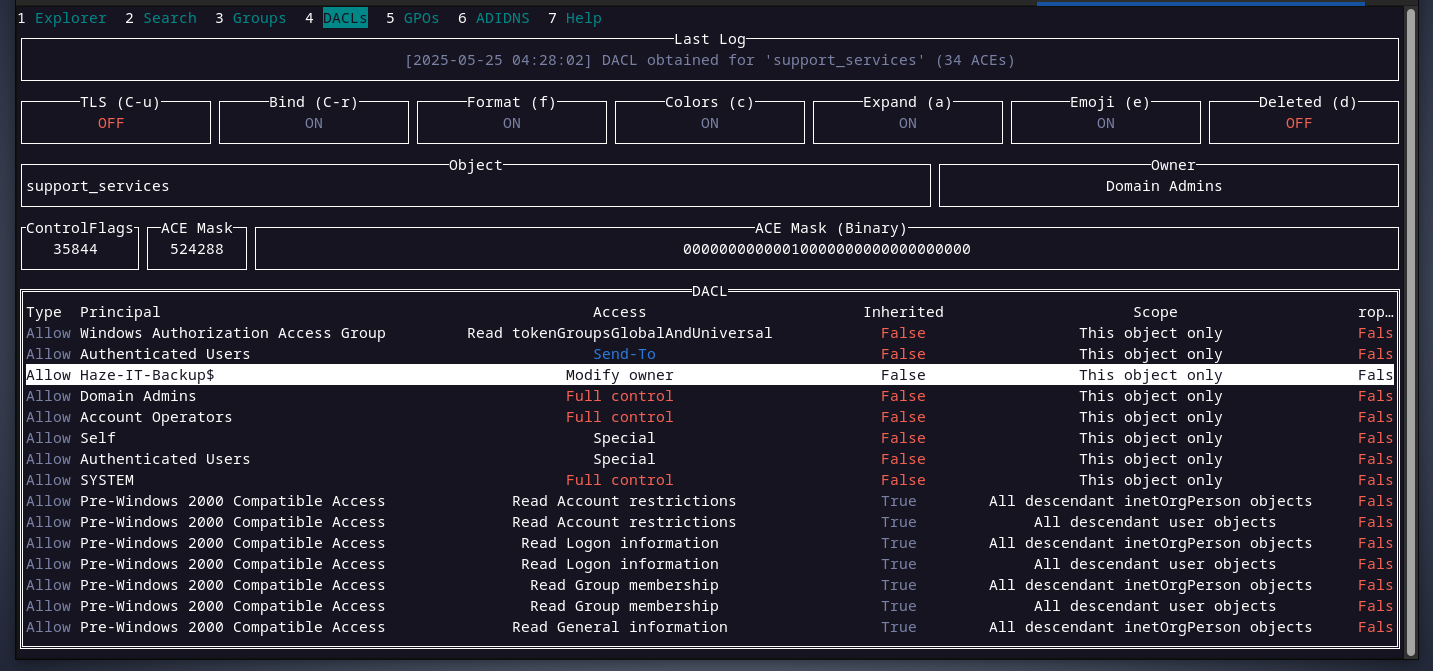
Task: Disable the Colors option
Action: pos(709,123)
